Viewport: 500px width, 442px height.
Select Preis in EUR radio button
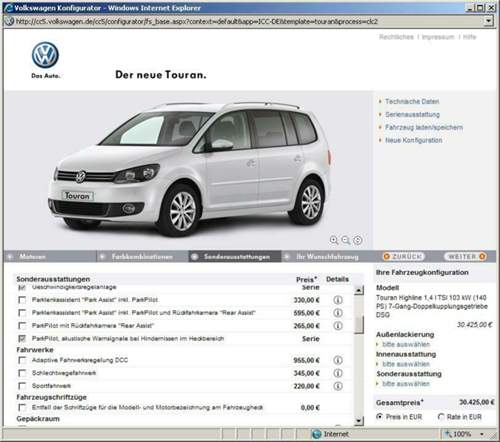(x=379, y=416)
